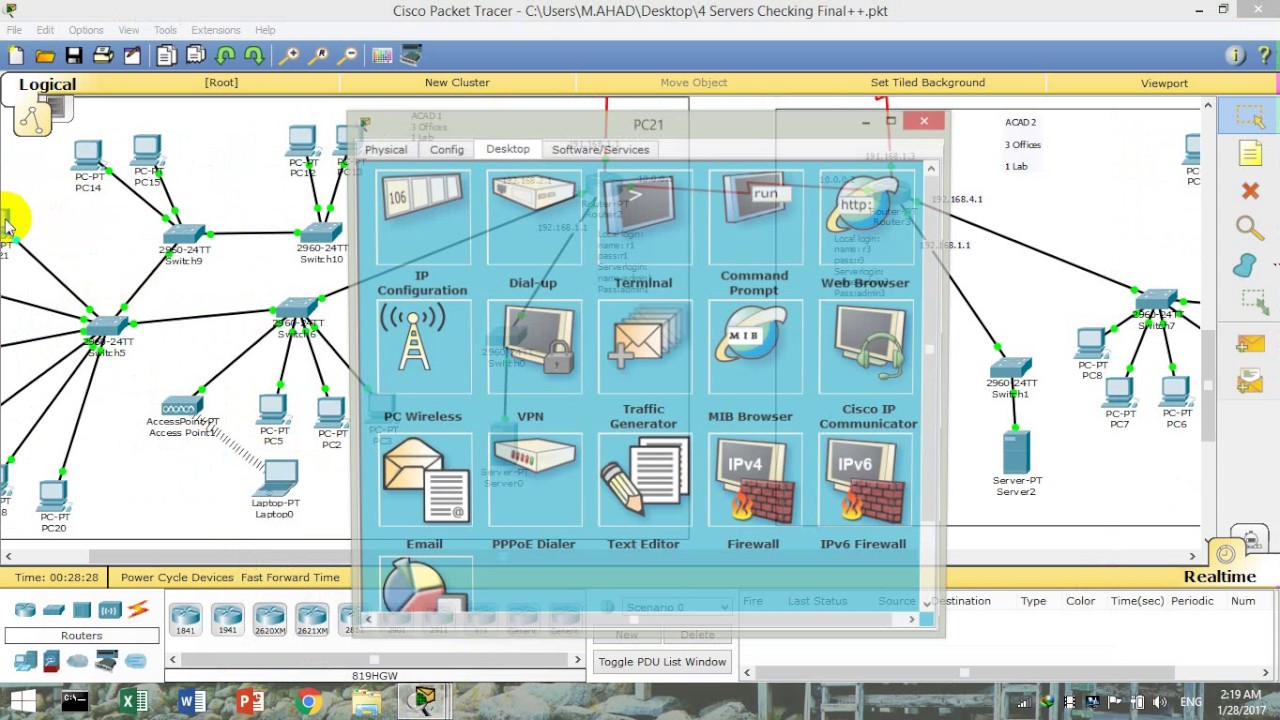Image resolution: width=1280 pixels, height=720 pixels.
Task: Click the Zoom Out magnifier icon
Action: [347, 56]
